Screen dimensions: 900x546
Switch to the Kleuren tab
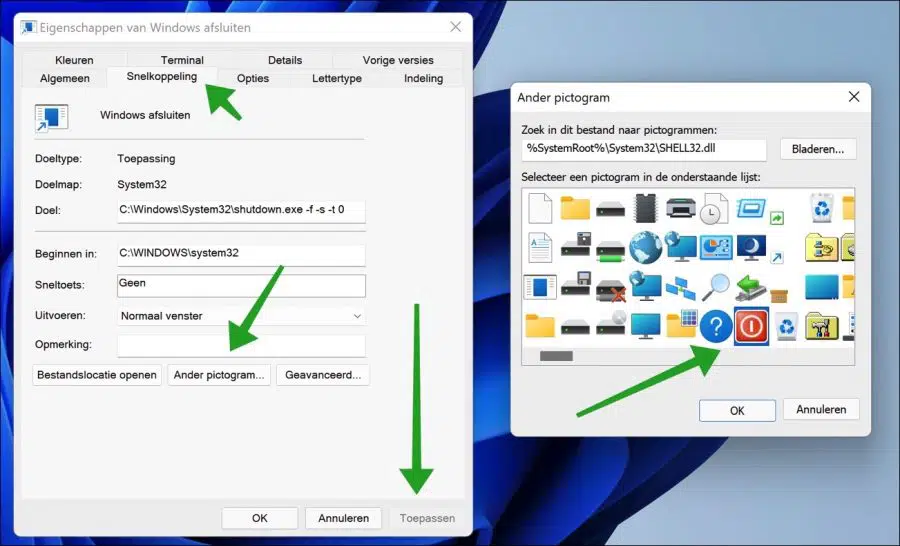pos(74,60)
